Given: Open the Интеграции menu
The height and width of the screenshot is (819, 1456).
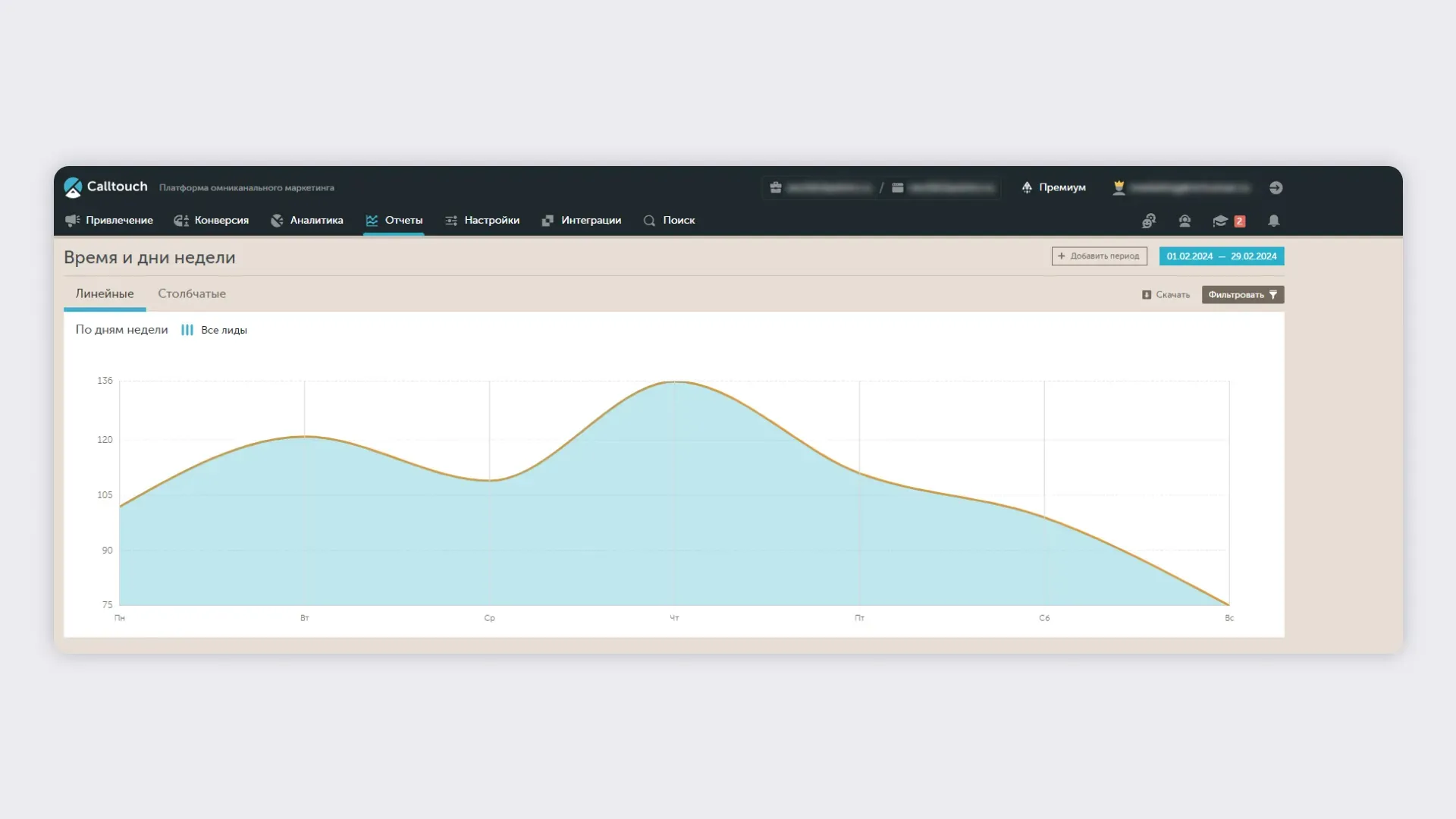Looking at the screenshot, I should pos(582,221).
